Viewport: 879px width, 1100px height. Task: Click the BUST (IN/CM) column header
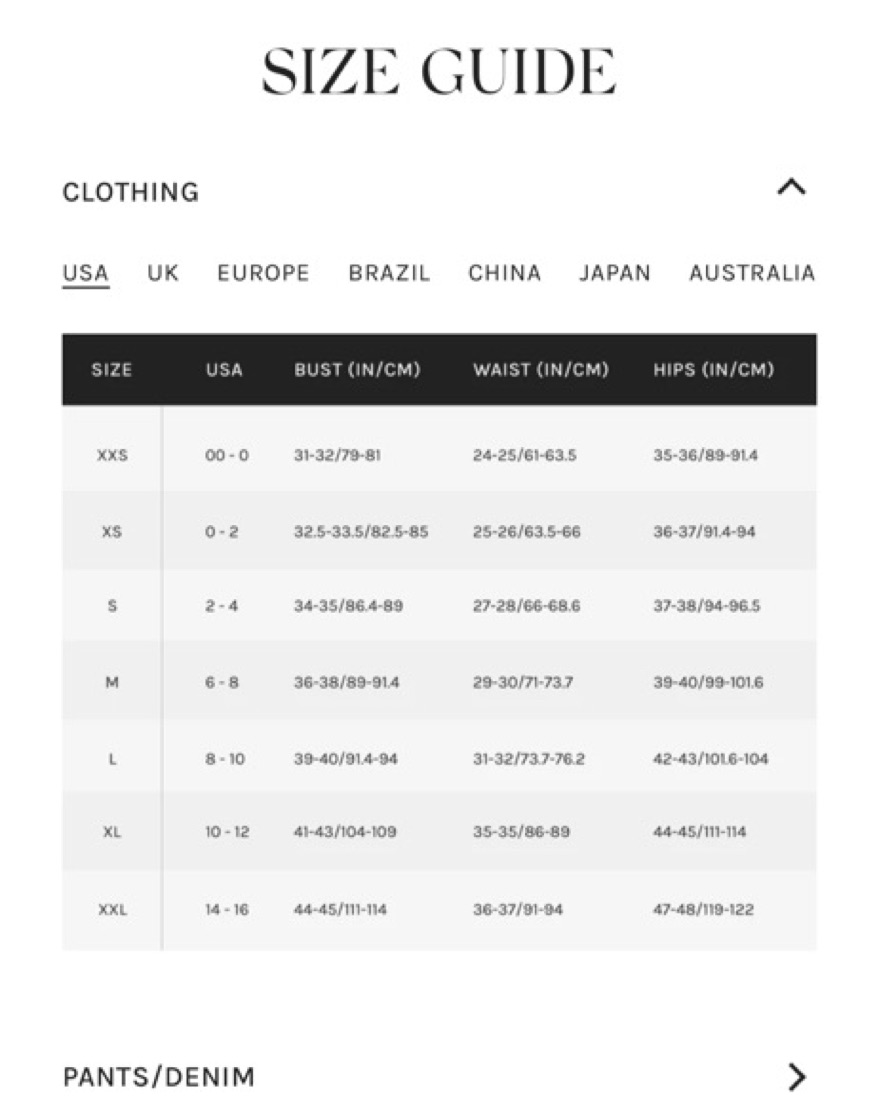coord(357,370)
